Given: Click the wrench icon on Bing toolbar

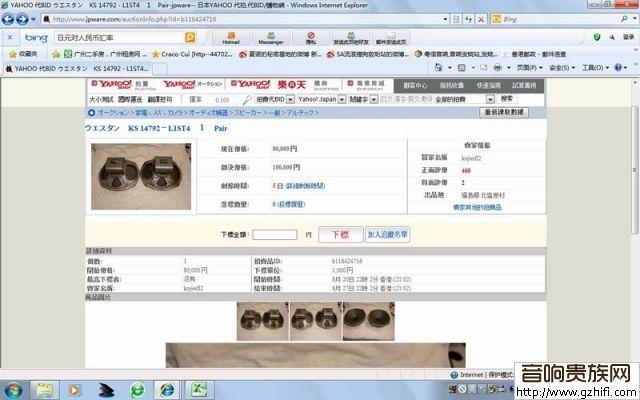Looking at the screenshot, I should coord(612,37).
